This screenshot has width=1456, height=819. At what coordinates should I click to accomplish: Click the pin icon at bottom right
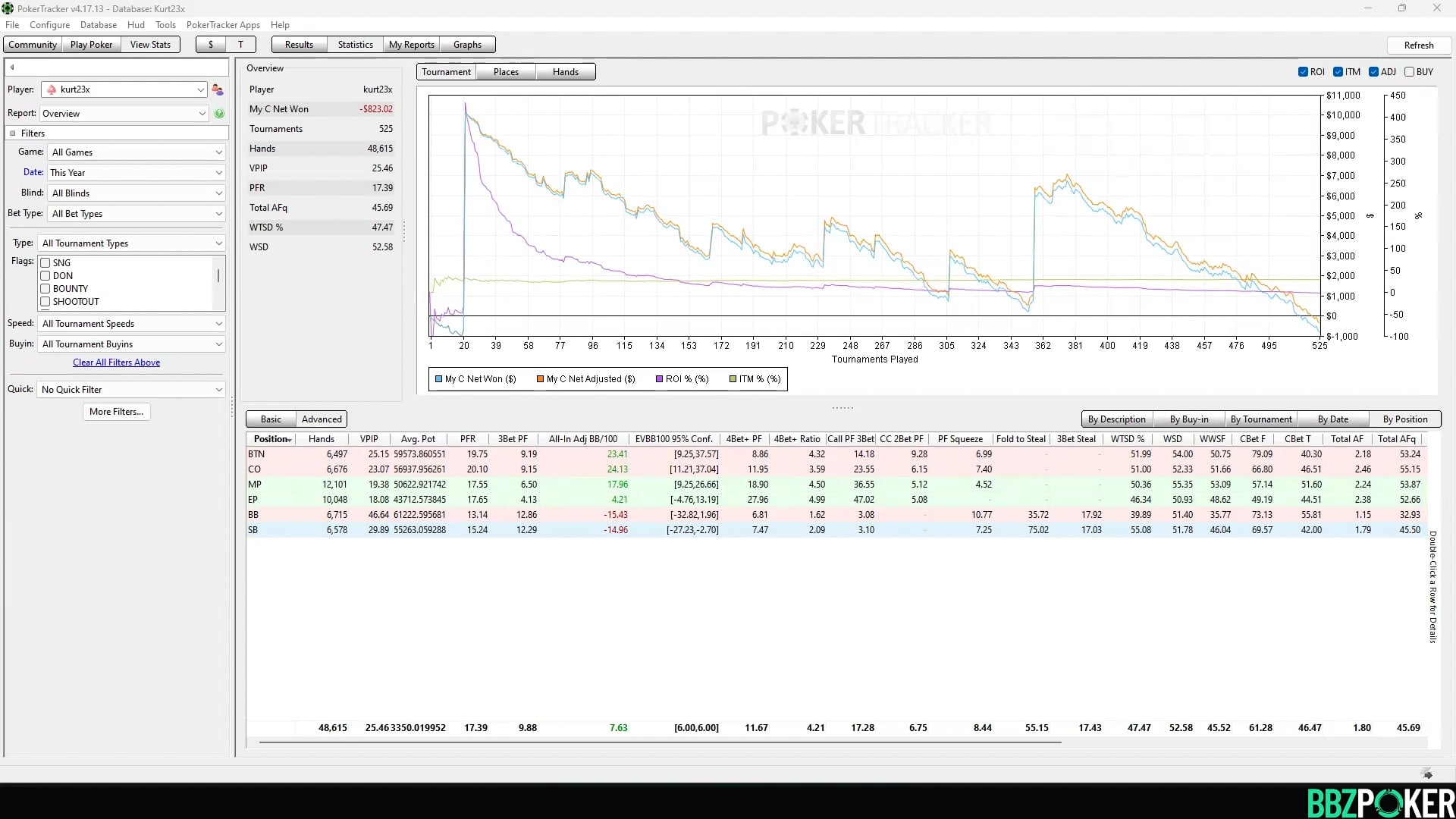pos(1427,773)
